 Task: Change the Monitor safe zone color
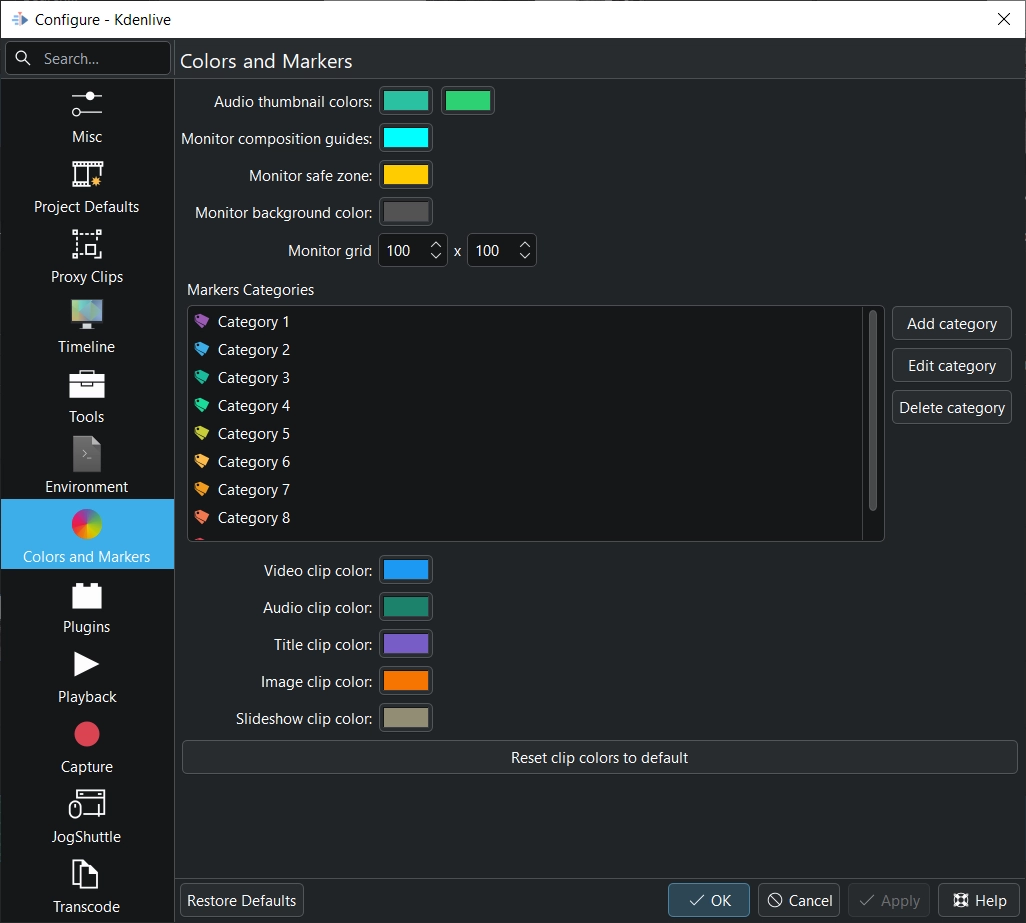[406, 175]
